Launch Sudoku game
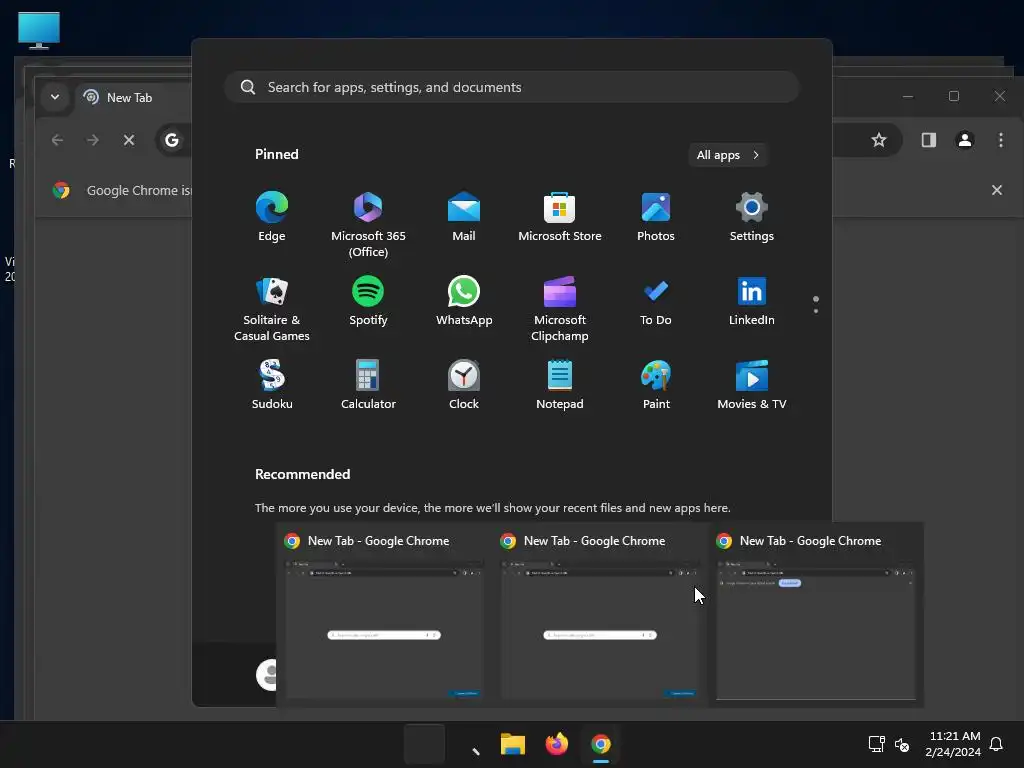This screenshot has width=1024, height=768. click(x=272, y=385)
